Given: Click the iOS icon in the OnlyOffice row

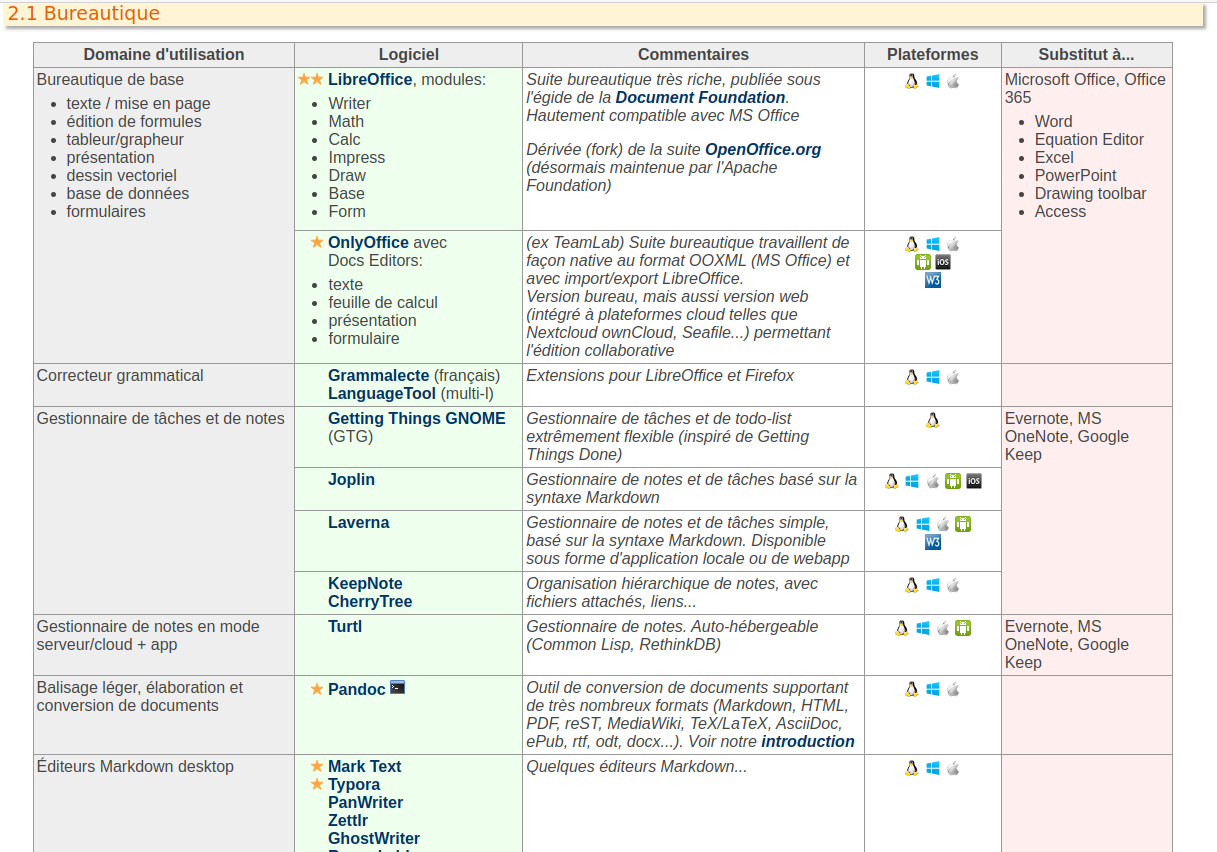Looking at the screenshot, I should point(943,262).
